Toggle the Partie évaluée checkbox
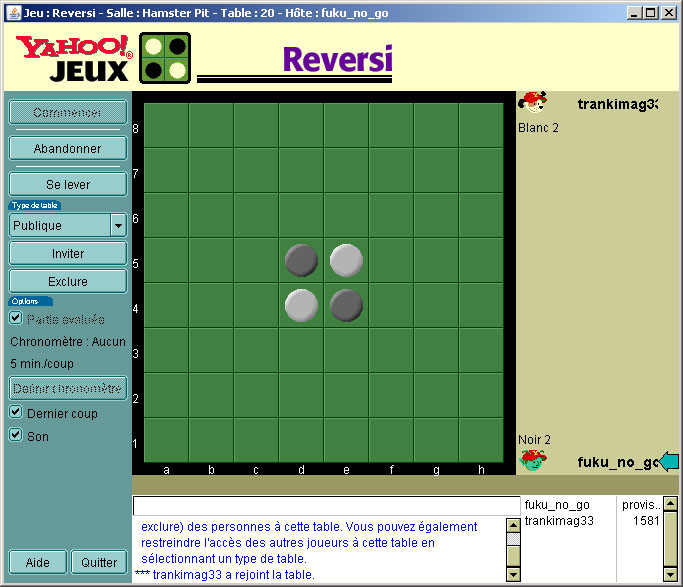Viewport: 683px width, 587px height. click(16, 318)
